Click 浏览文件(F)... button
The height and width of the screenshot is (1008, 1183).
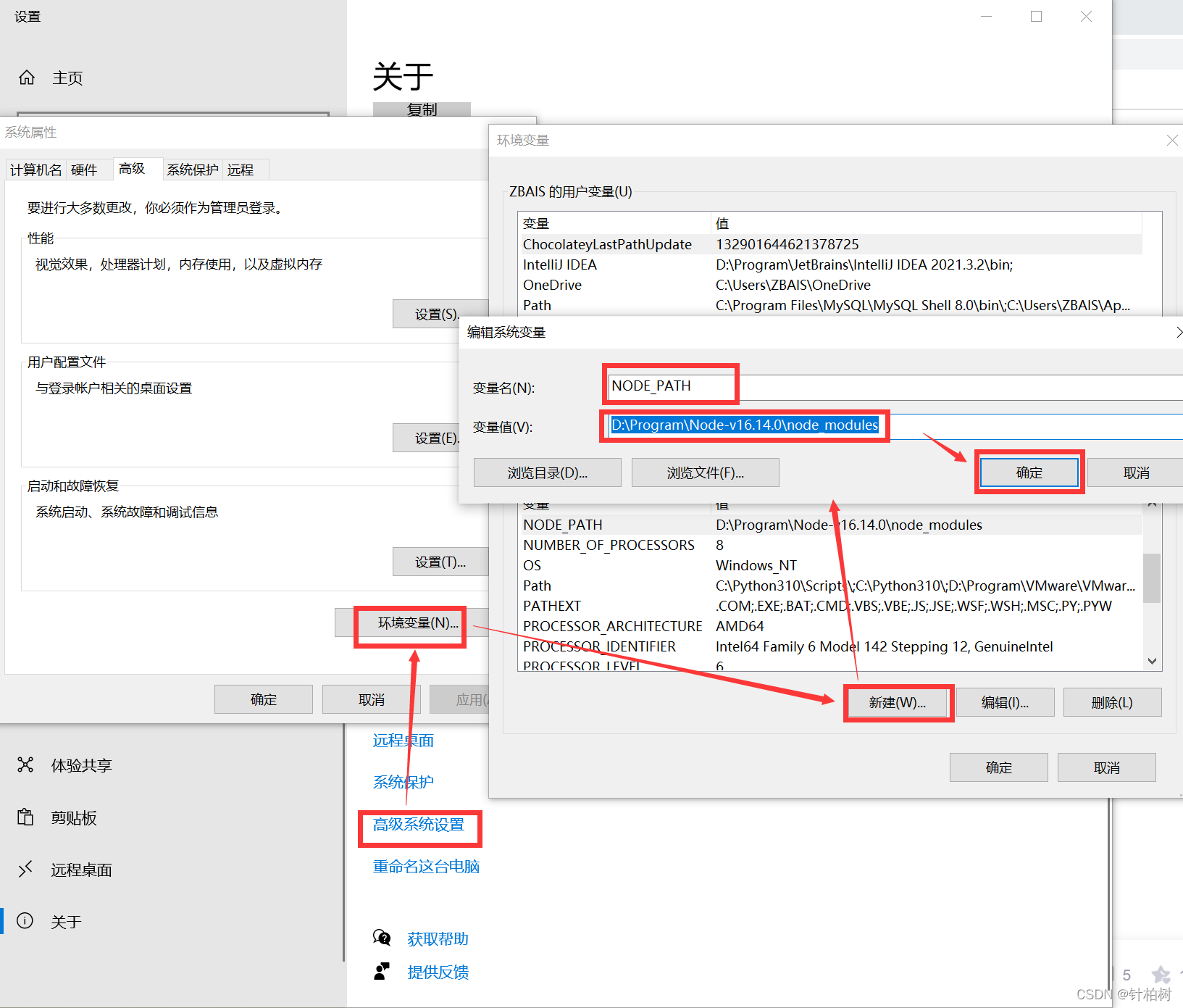pyautogui.click(x=706, y=472)
